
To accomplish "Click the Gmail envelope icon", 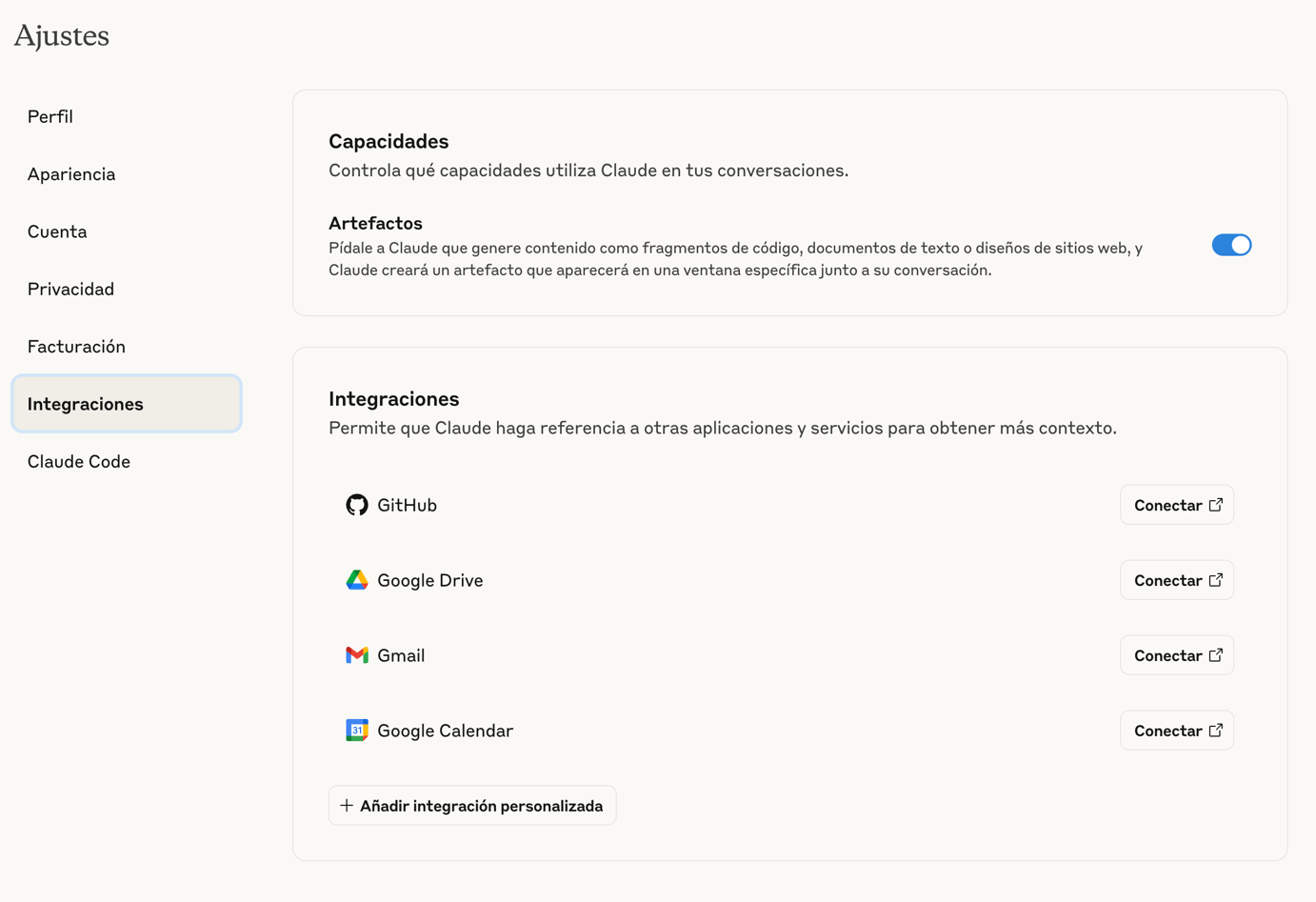I will click(x=356, y=654).
